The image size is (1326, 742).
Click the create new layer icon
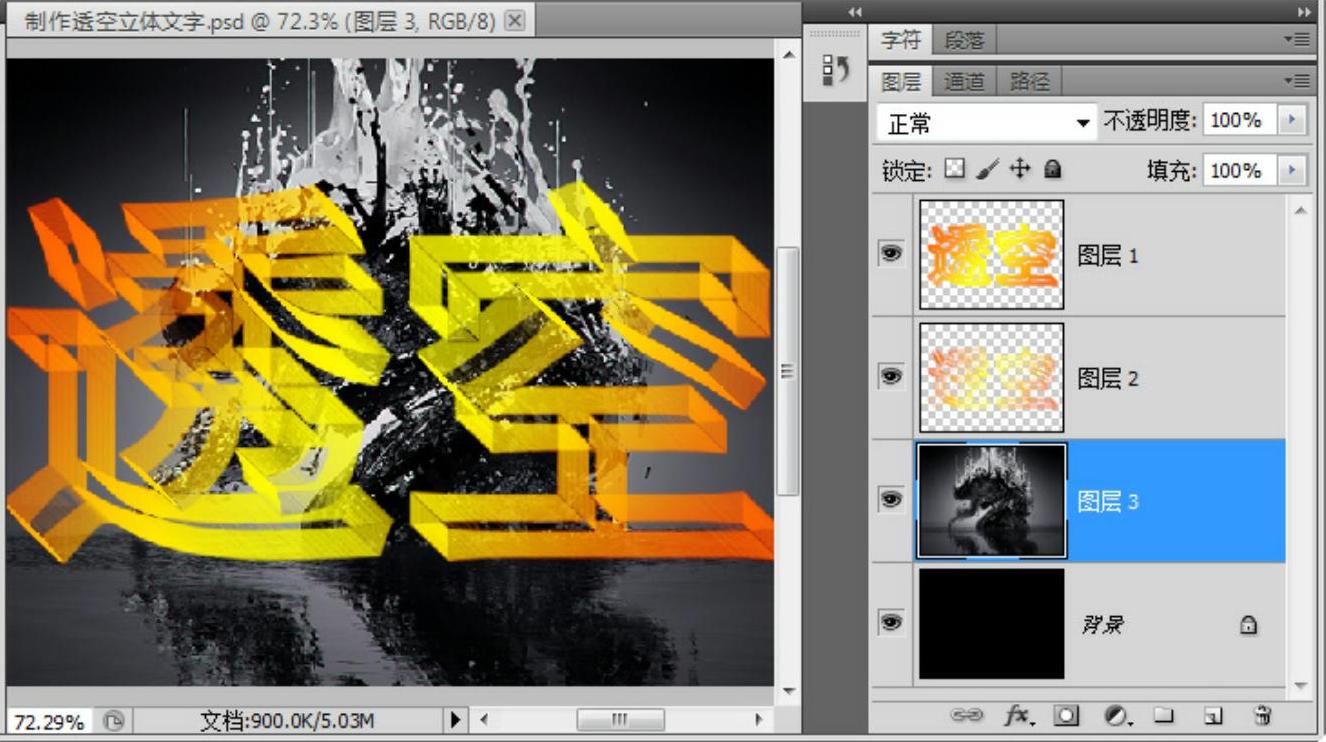click(x=1212, y=716)
